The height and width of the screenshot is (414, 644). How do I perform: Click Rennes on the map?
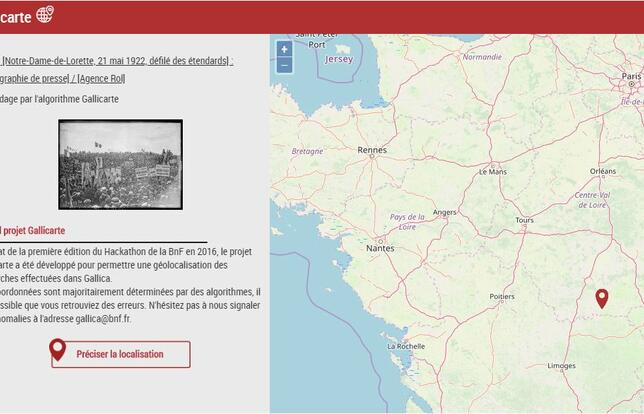pyautogui.click(x=371, y=151)
